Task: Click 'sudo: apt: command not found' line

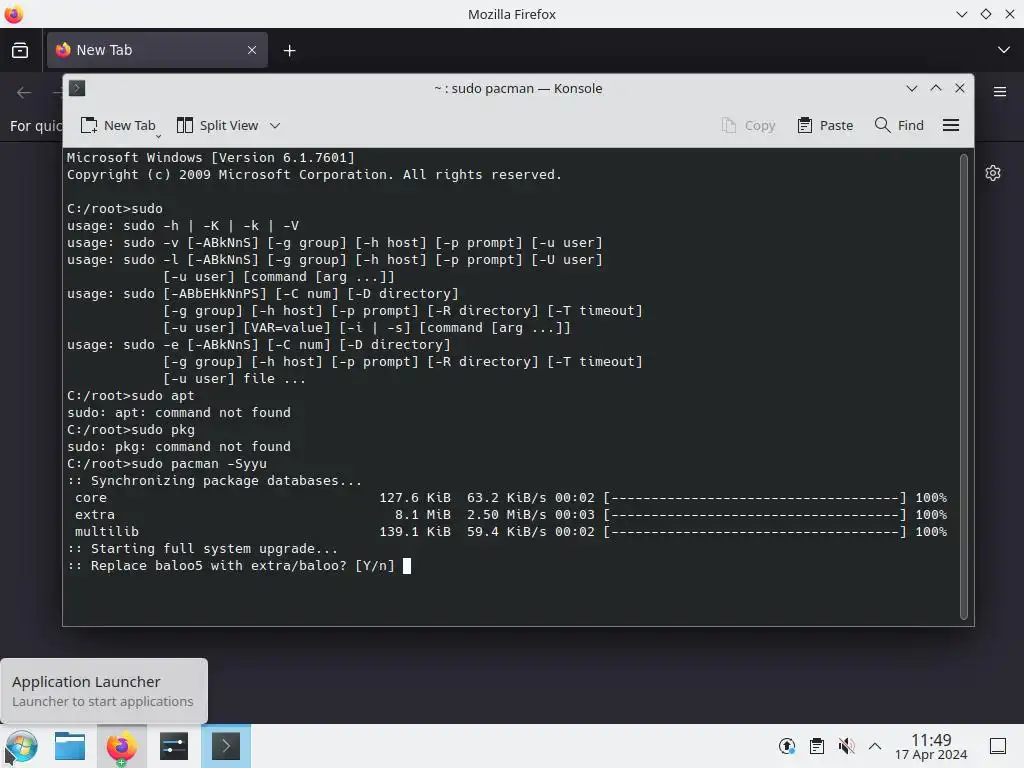Action: coord(179,413)
